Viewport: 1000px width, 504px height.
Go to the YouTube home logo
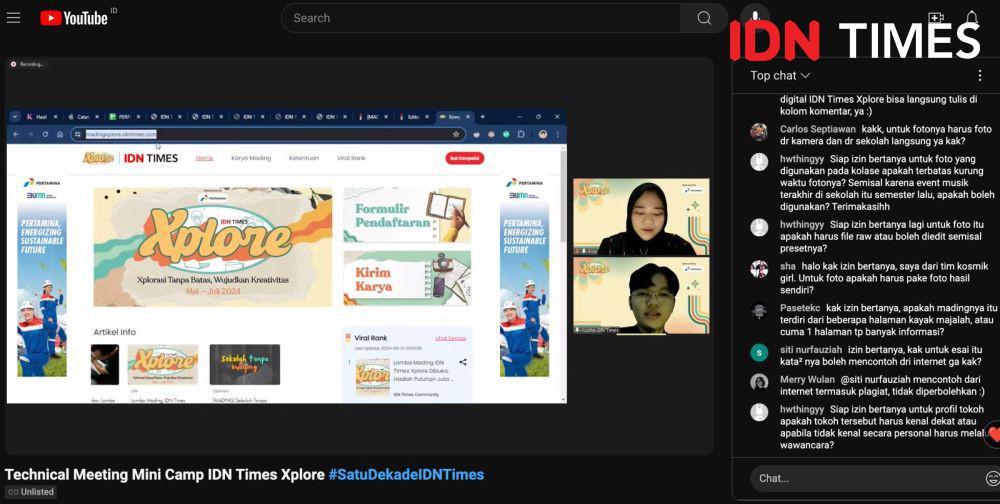point(74,18)
